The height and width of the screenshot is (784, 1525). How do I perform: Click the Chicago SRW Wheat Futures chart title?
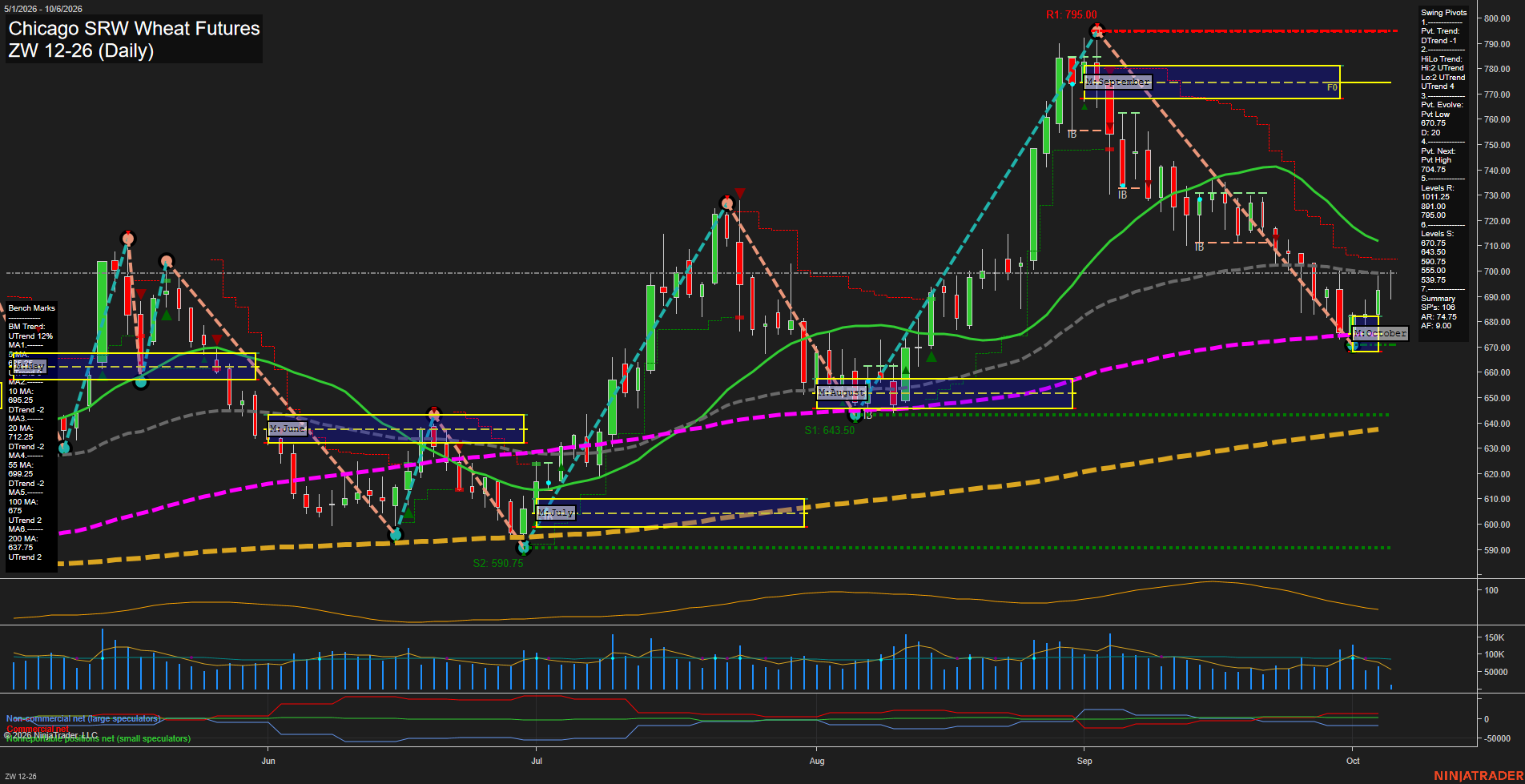[134, 29]
